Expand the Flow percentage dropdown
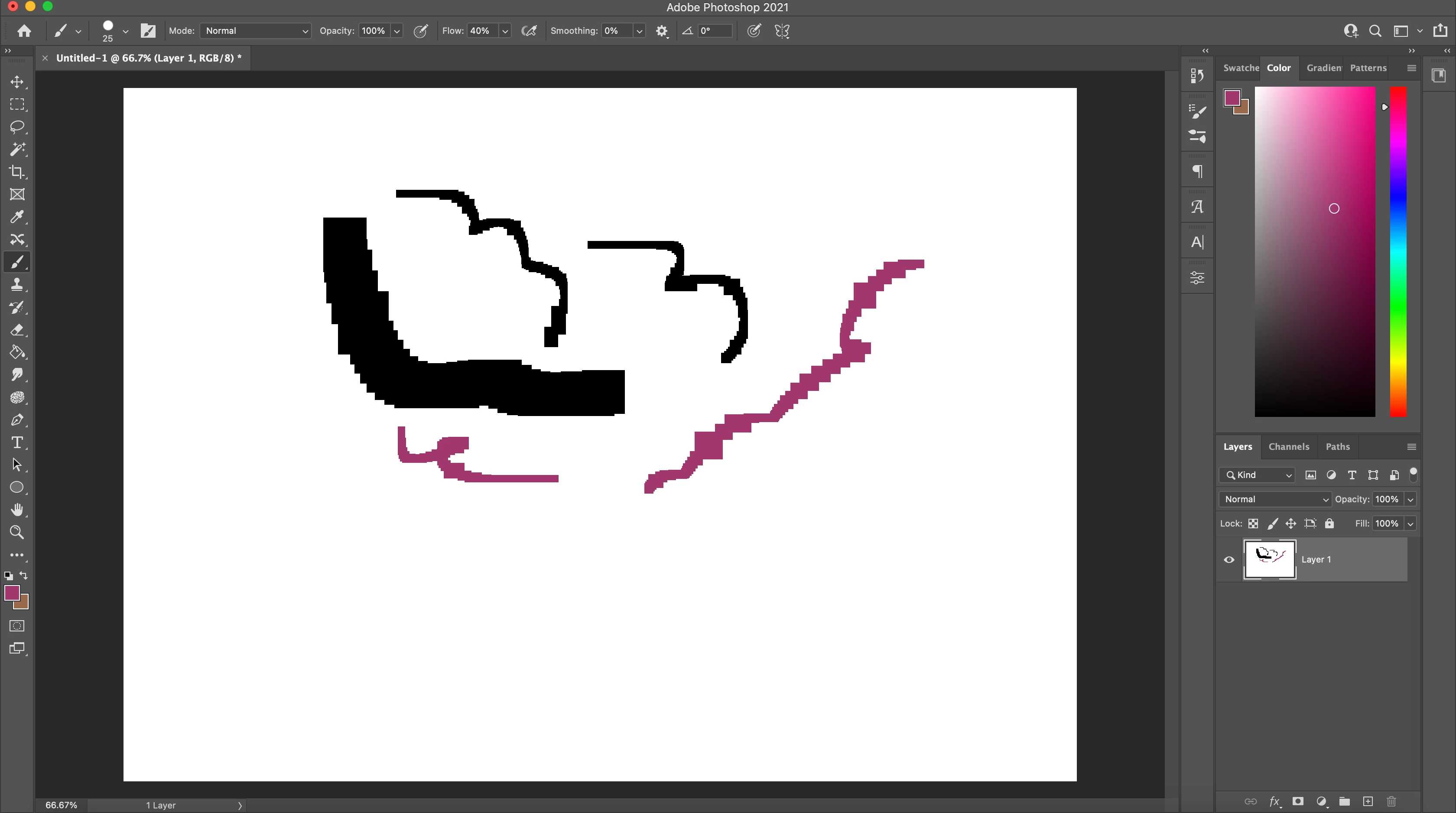1456x813 pixels. [505, 30]
